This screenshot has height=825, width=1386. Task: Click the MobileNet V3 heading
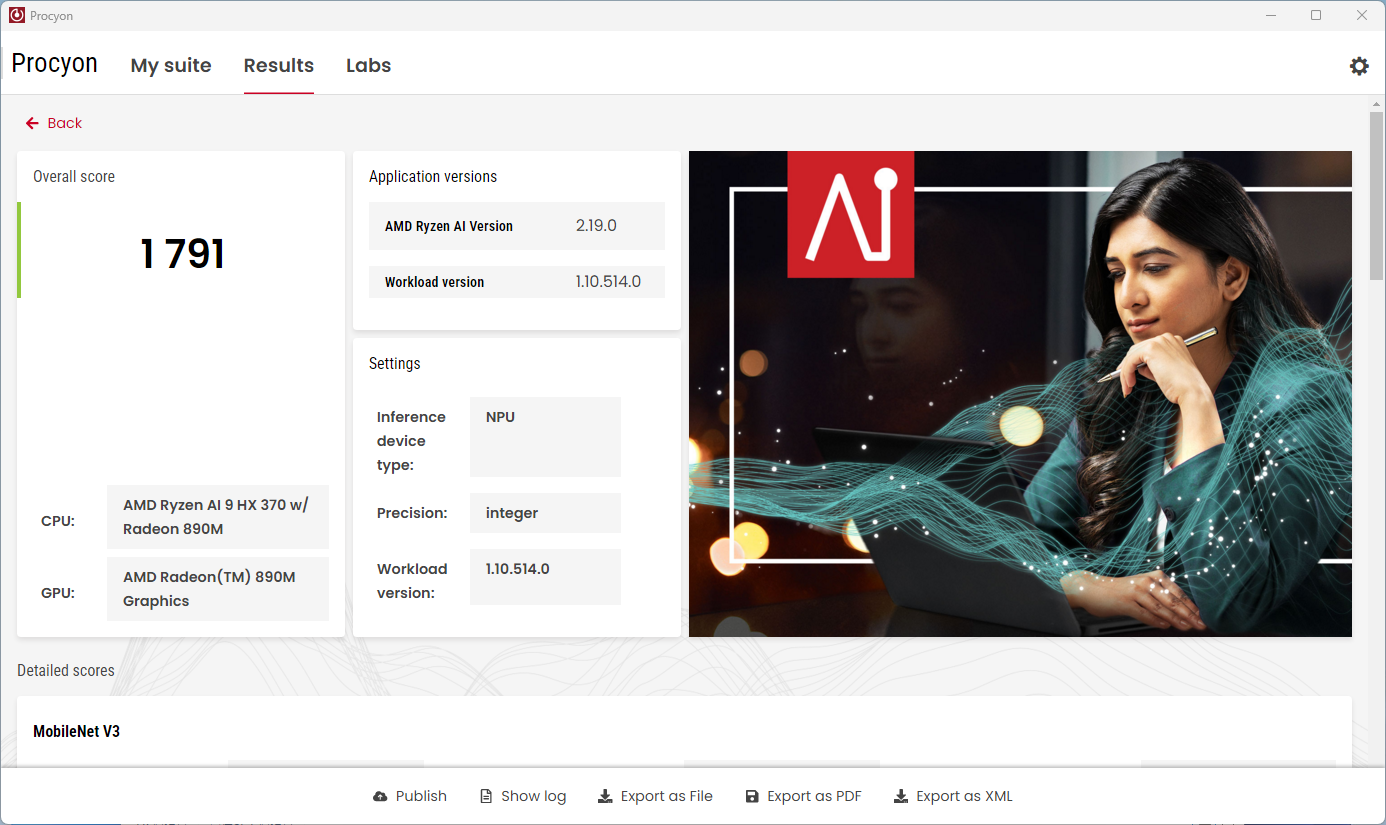77,732
